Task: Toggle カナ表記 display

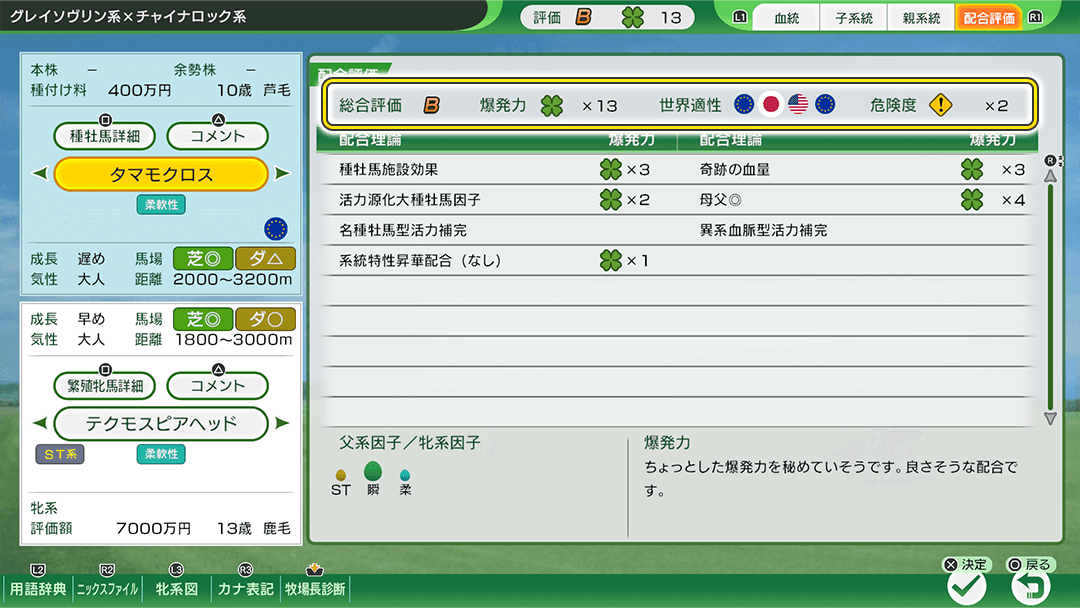Action: (245, 589)
